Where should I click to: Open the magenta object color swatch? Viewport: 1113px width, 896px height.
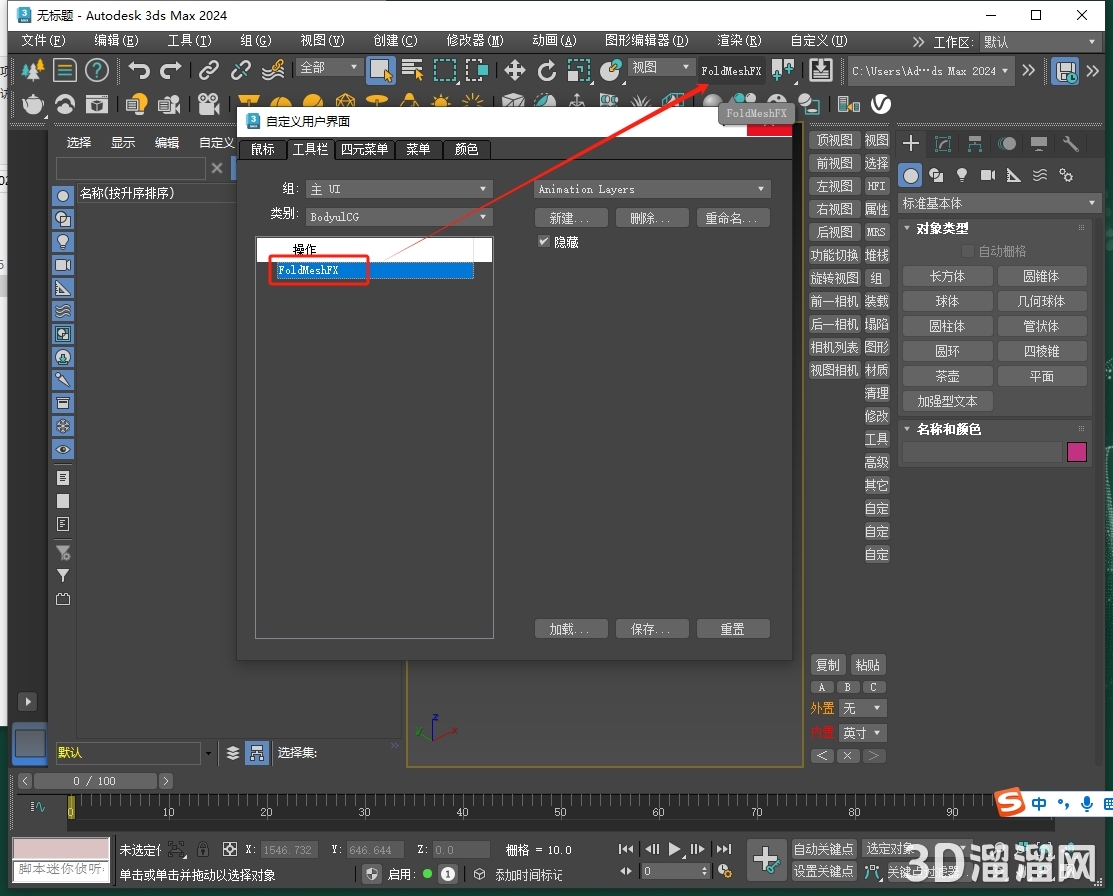[x=1077, y=452]
